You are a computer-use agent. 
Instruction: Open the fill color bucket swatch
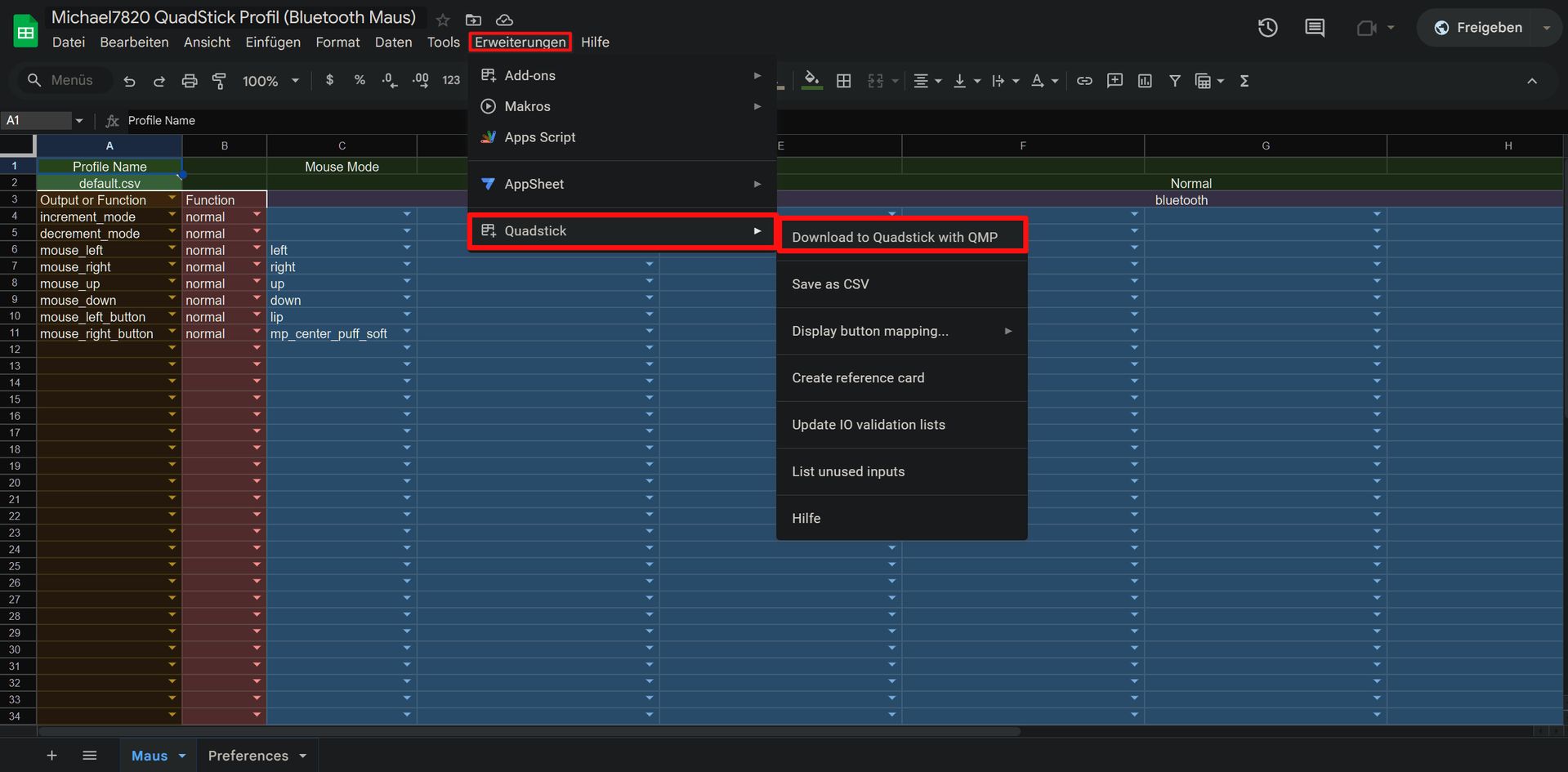point(811,81)
